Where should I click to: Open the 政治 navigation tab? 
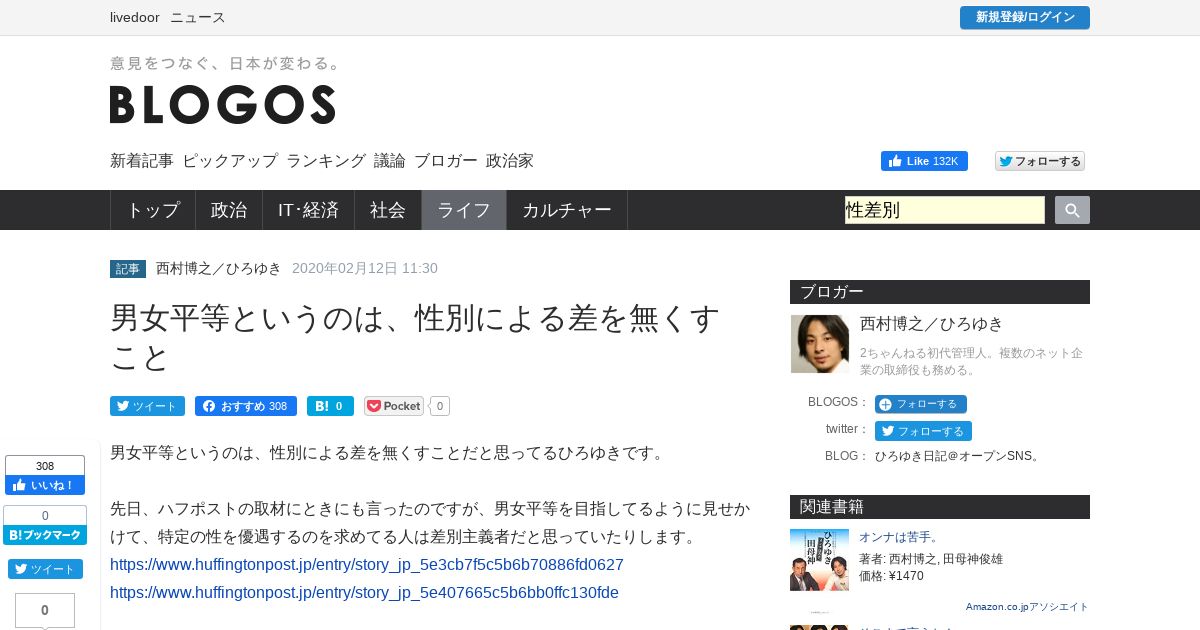click(229, 210)
